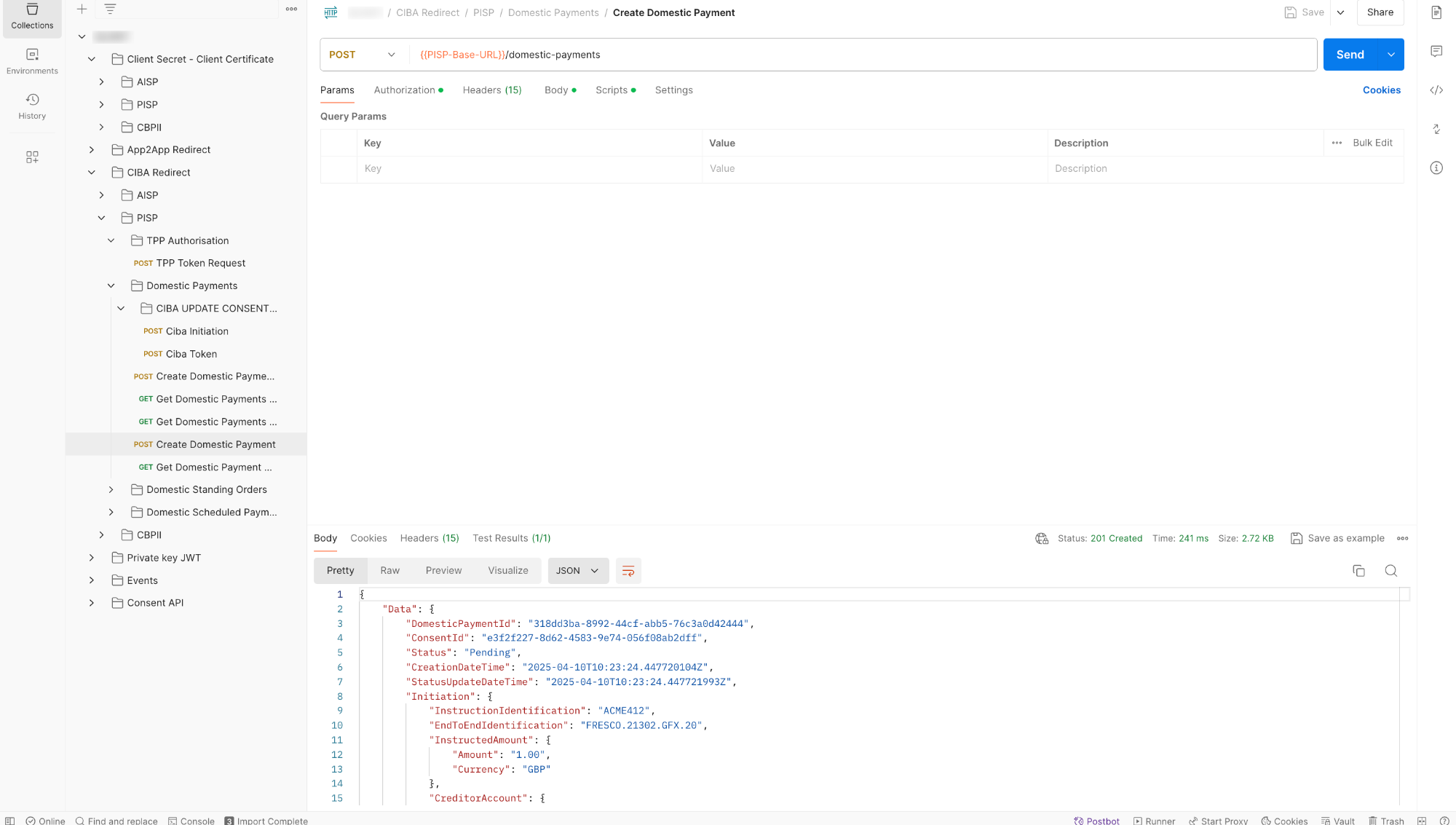
Task: Open the documentation icon in right sidebar
Action: 1436,12
